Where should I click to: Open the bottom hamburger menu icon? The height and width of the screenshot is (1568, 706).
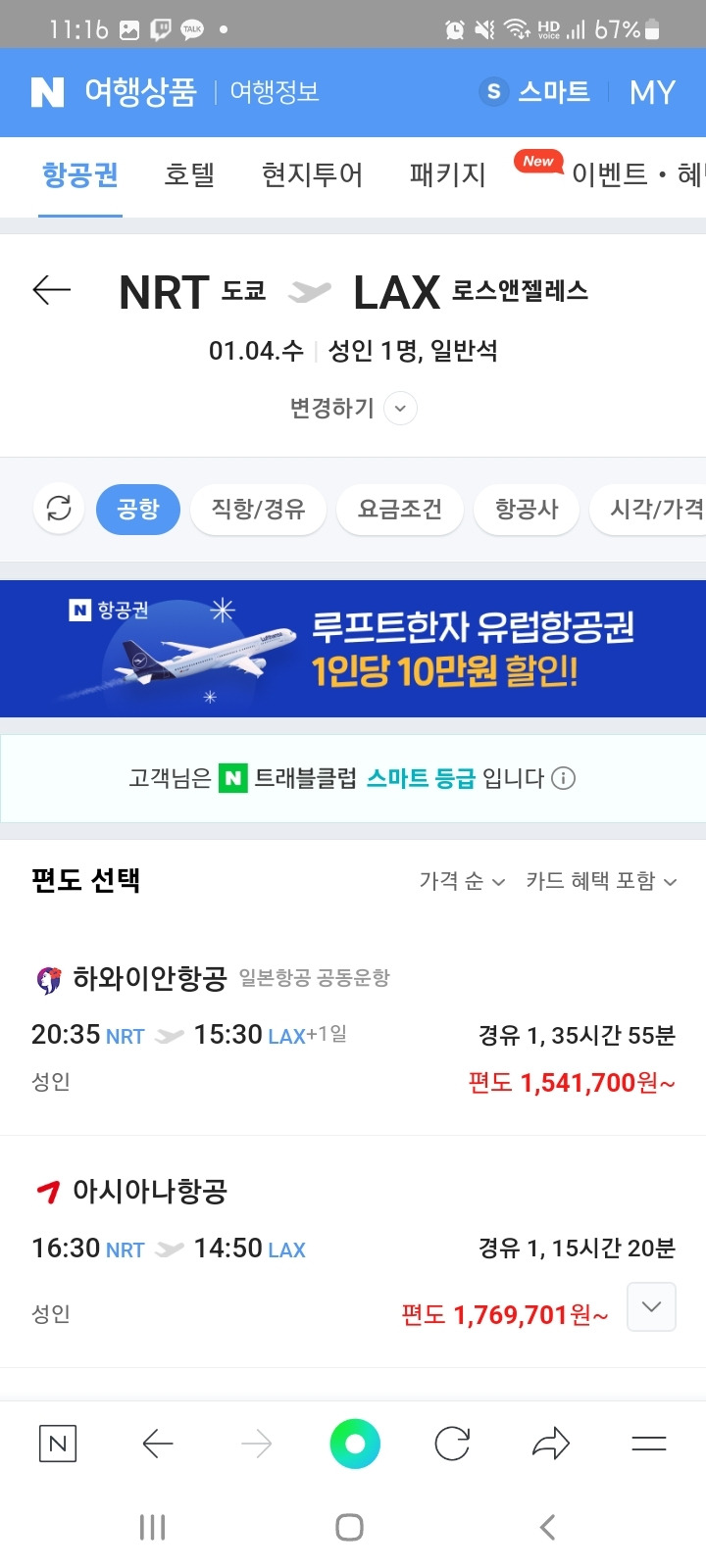coord(649,1444)
